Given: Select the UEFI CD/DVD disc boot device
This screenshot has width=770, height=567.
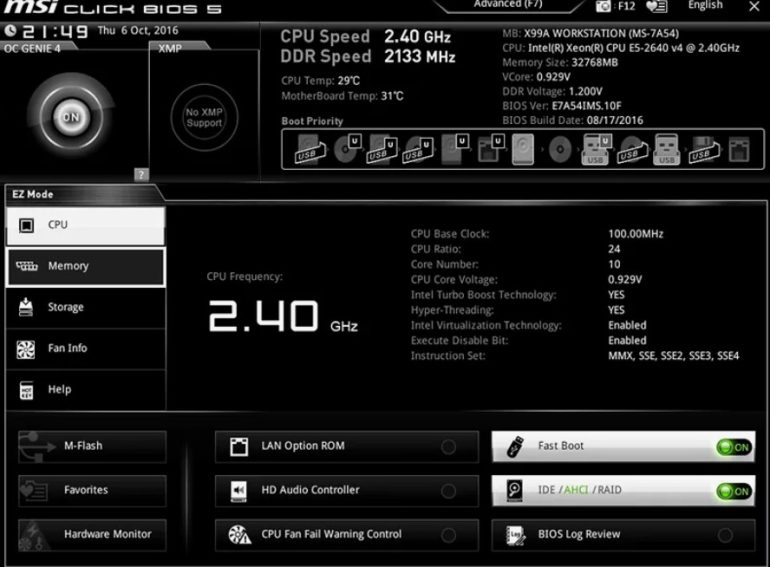Looking at the screenshot, I should [348, 149].
